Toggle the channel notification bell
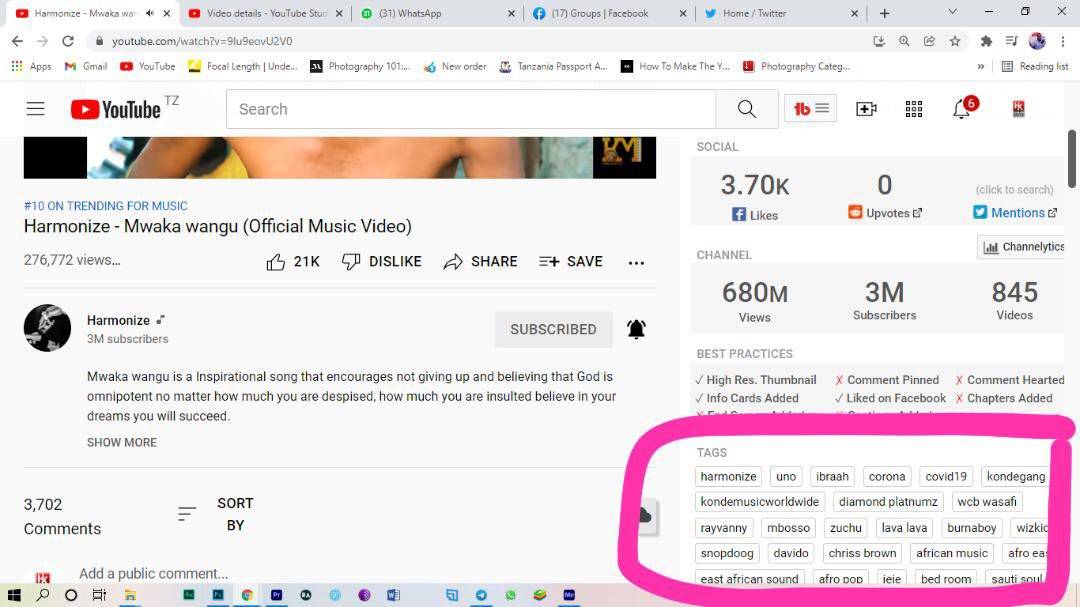This screenshot has height=607, width=1080. (x=636, y=329)
